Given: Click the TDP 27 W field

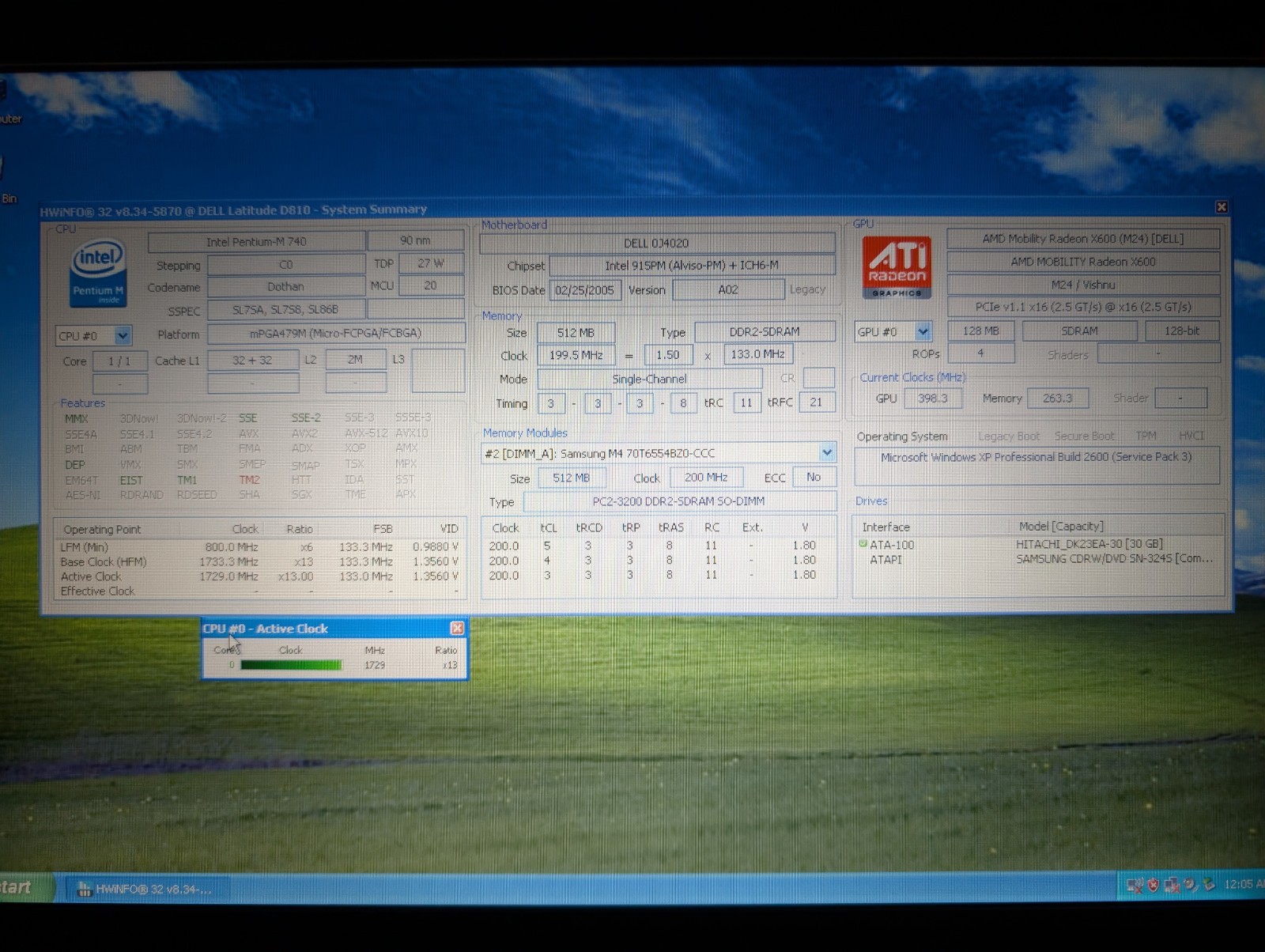Looking at the screenshot, I should (431, 263).
